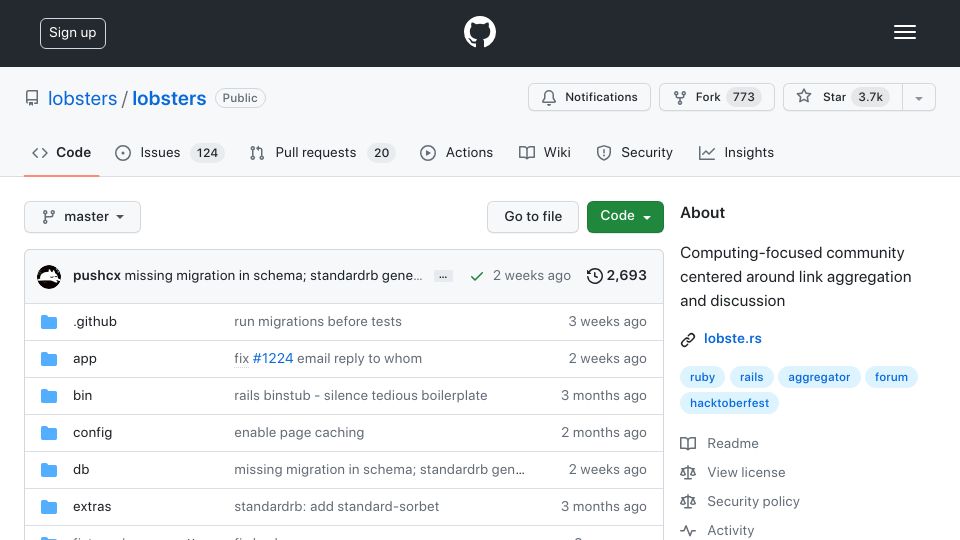Select the rails topic tag
This screenshot has height=540, width=960.
pos(751,377)
